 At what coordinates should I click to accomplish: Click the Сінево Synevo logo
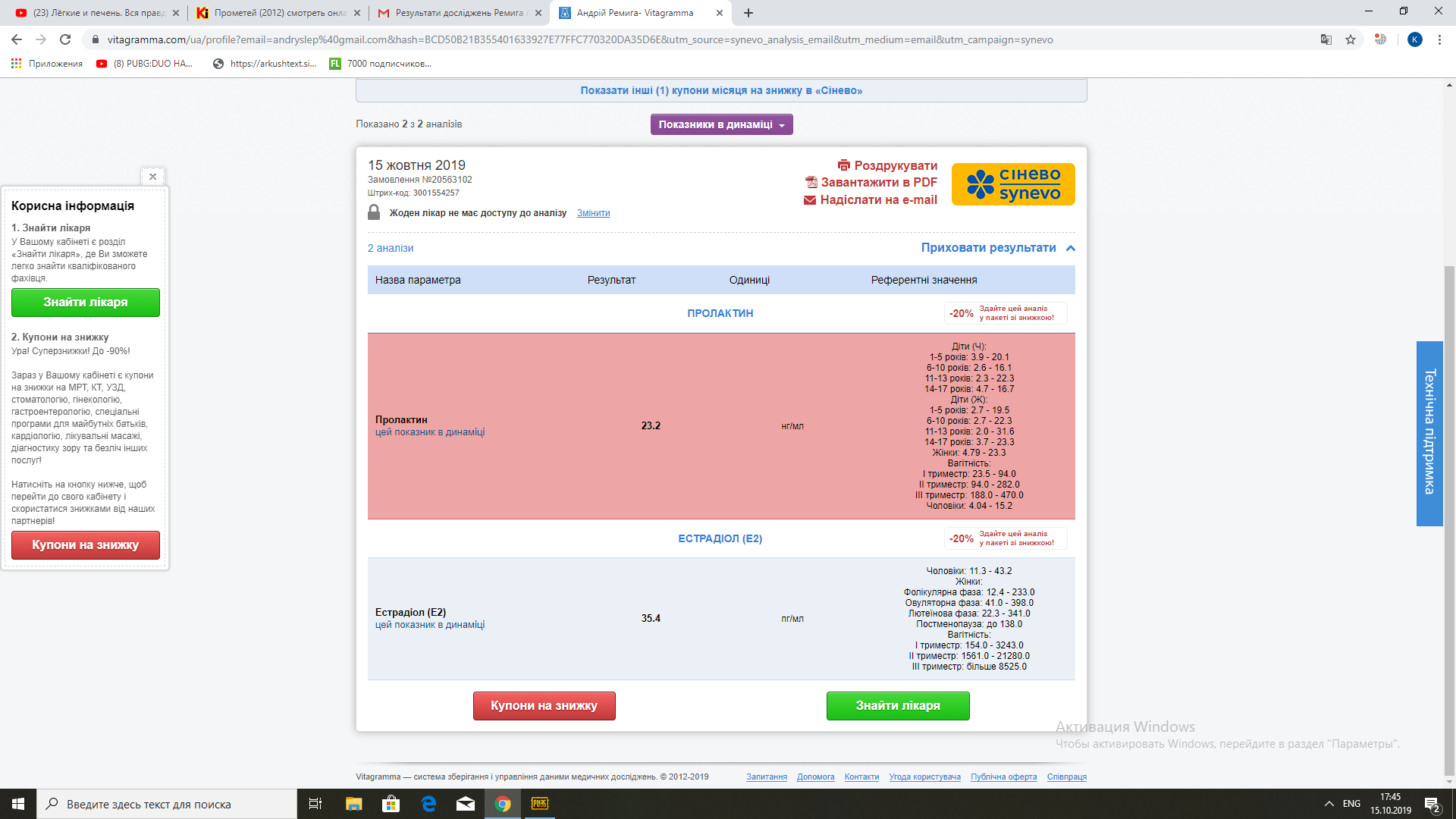[1012, 184]
